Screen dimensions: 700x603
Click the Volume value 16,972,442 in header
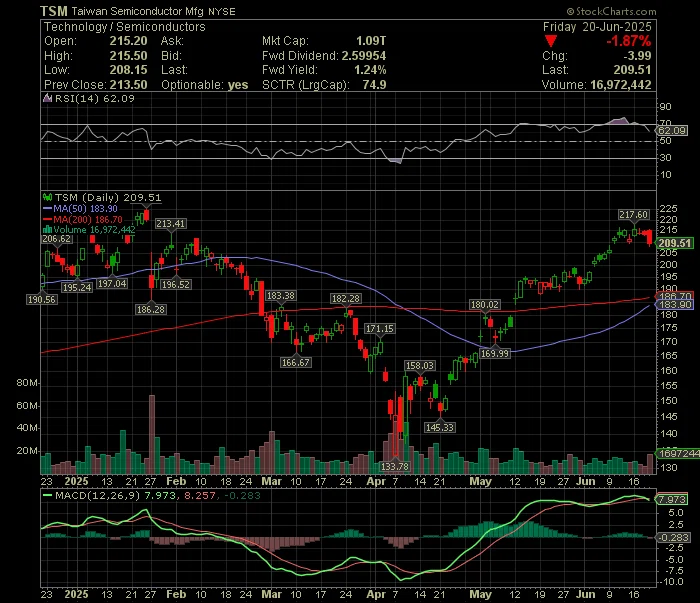pos(621,85)
